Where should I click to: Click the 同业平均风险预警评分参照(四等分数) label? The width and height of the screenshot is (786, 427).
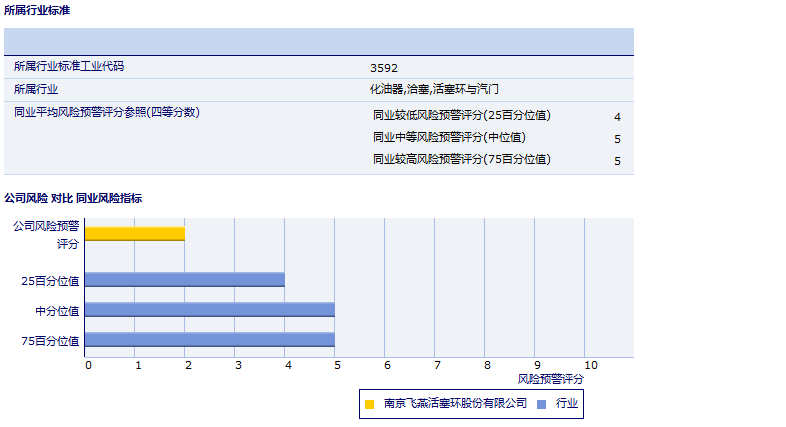pos(107,113)
